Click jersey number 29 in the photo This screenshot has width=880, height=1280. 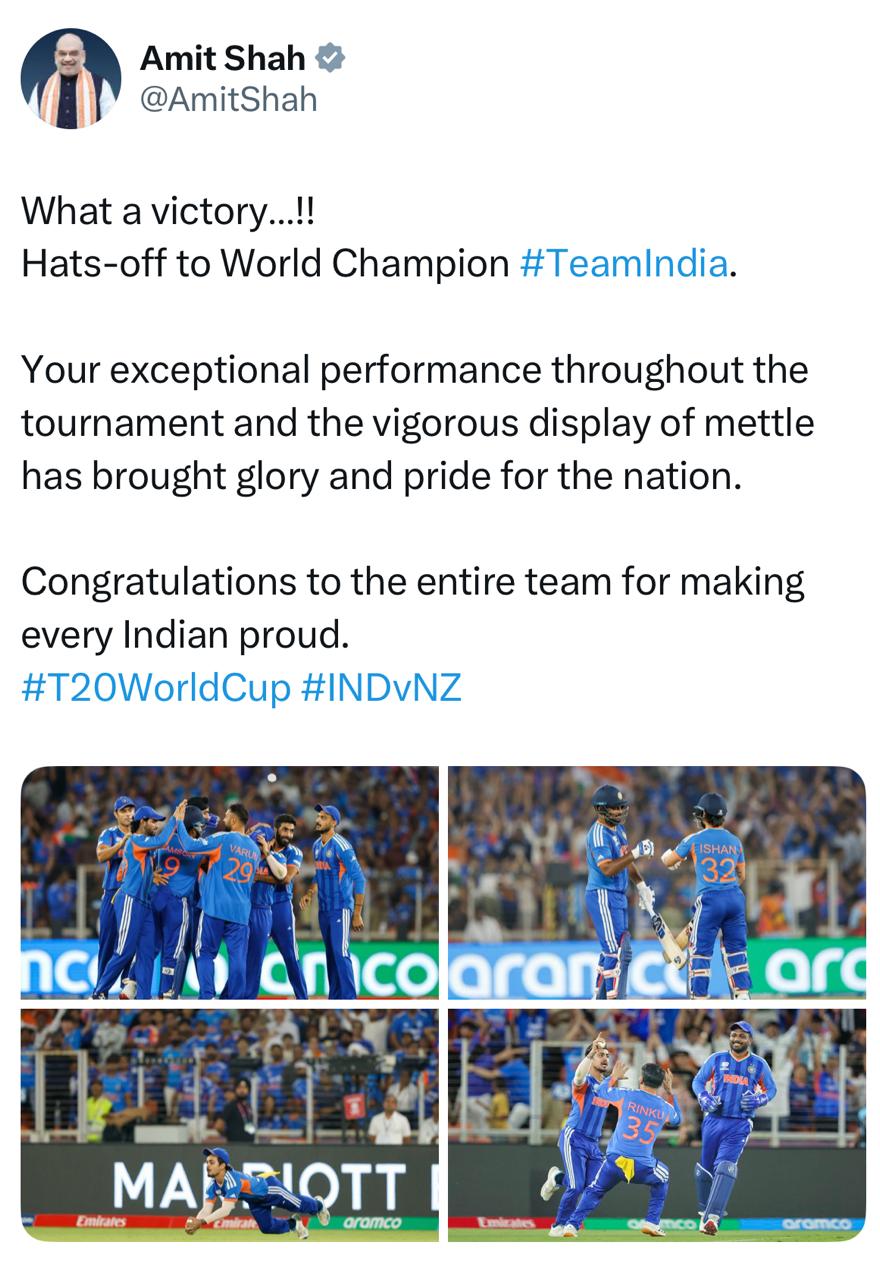pos(238,870)
